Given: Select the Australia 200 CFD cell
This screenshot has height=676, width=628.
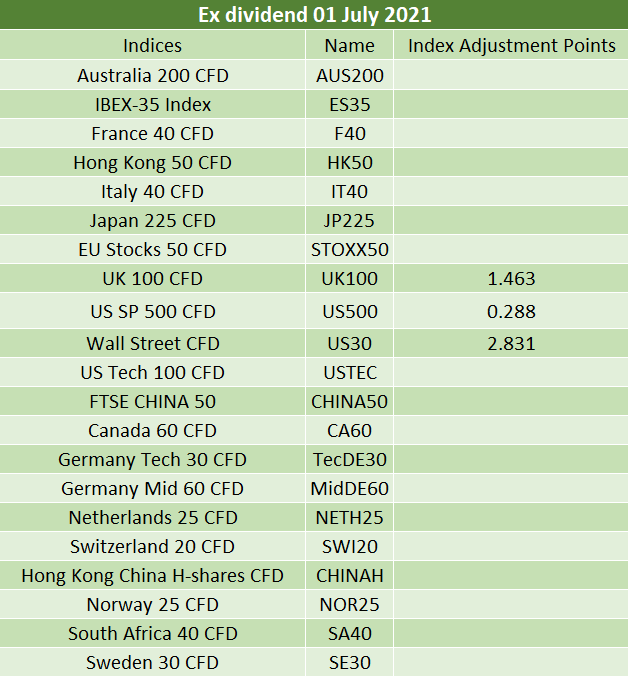Looking at the screenshot, I should 153,75.
